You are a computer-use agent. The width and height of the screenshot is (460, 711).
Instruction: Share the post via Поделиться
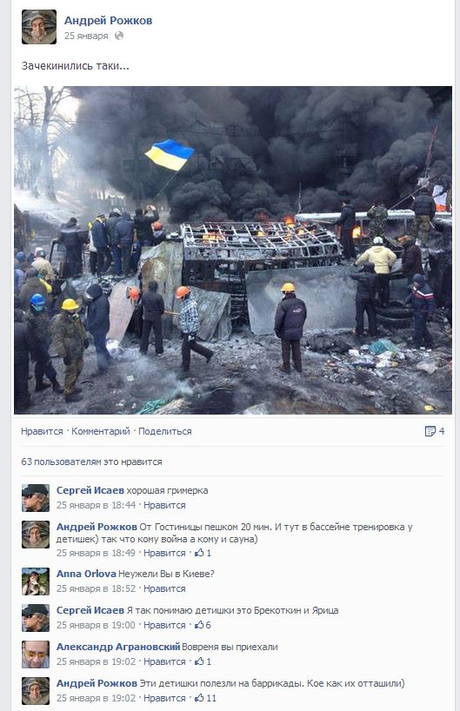click(165, 431)
